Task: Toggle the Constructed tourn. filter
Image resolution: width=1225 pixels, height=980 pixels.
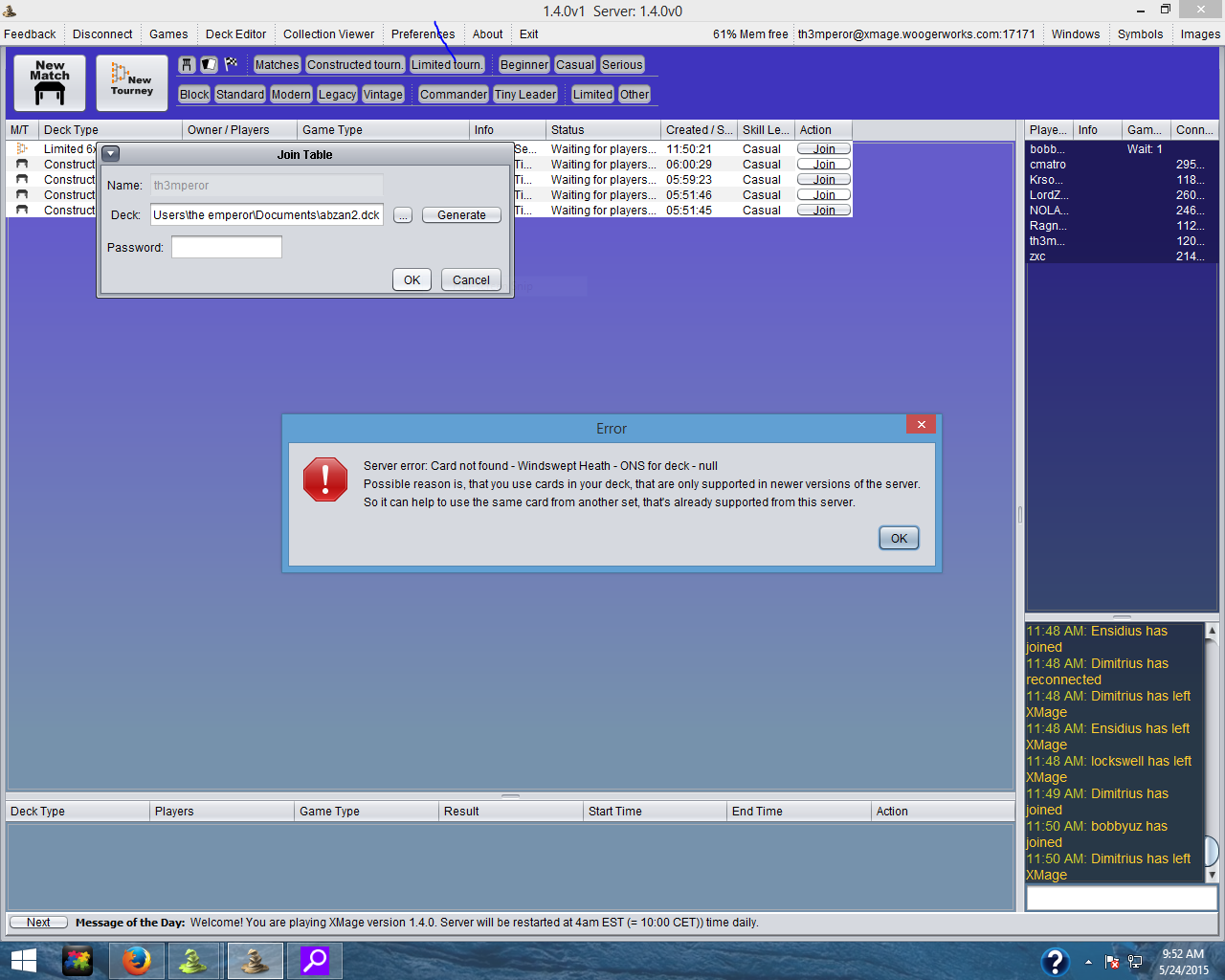Action: (355, 65)
